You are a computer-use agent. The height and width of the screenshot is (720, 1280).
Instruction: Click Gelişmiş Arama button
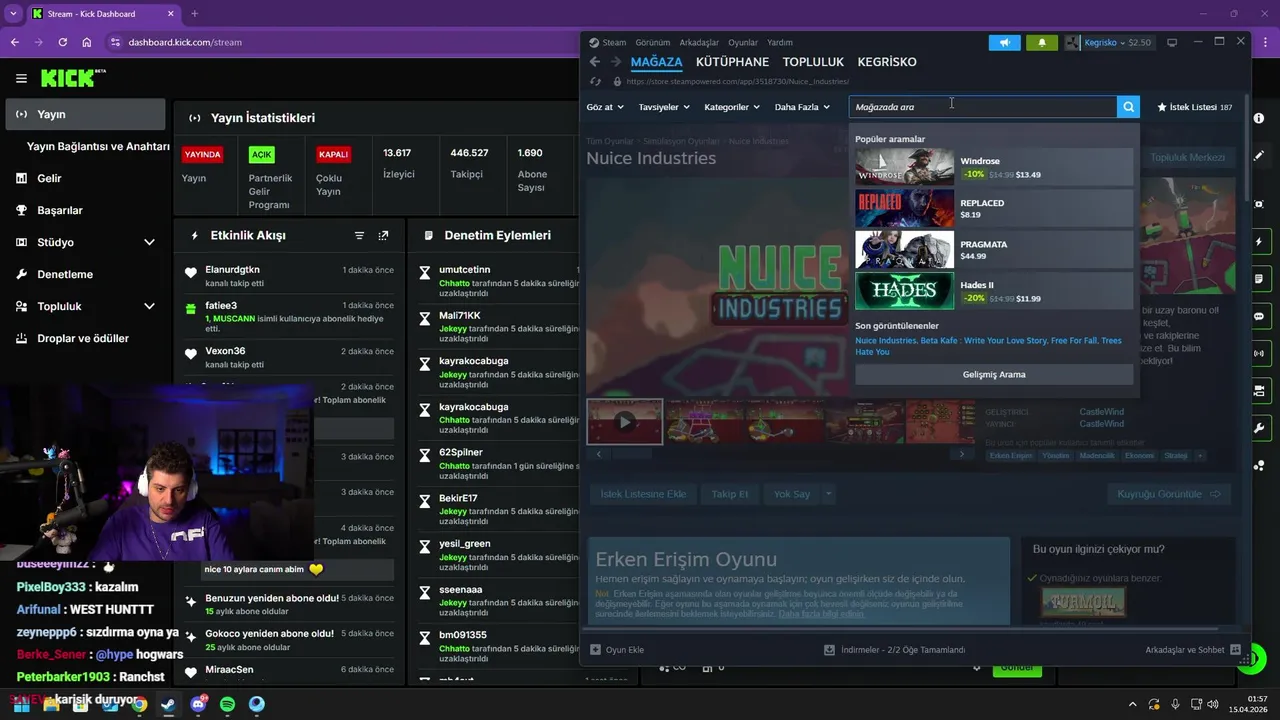point(994,375)
